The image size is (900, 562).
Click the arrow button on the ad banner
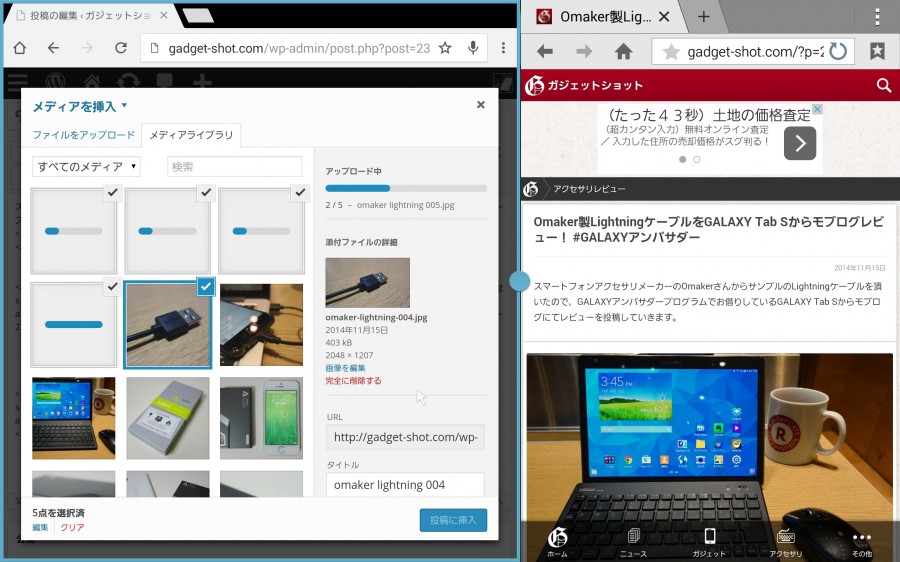point(800,143)
